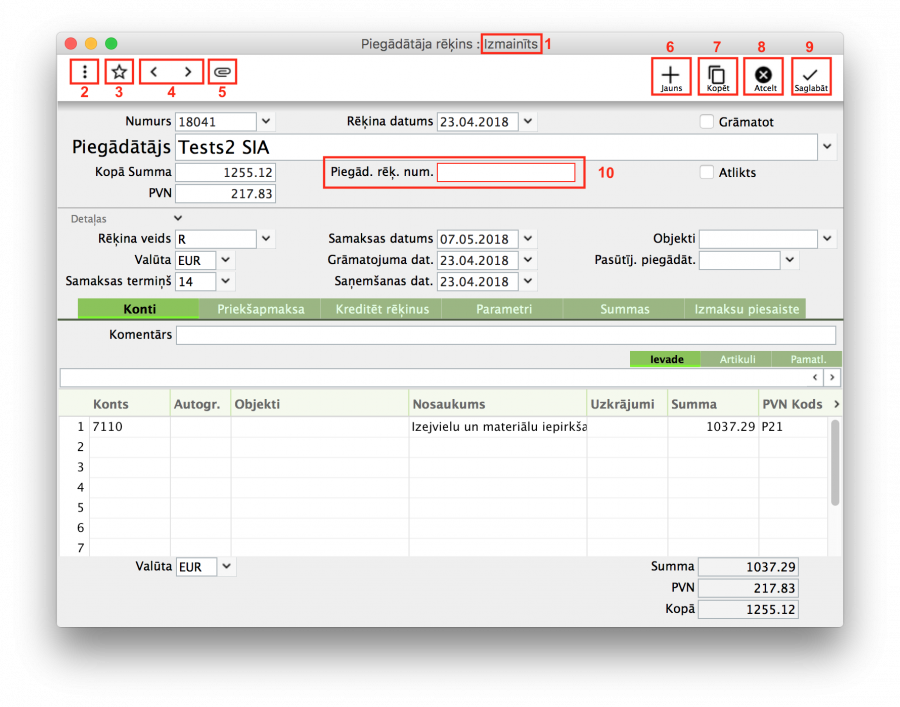Viewport: 900px width, 707px height.
Task: Open the Valūta EUR dropdown in details
Action: (226, 260)
